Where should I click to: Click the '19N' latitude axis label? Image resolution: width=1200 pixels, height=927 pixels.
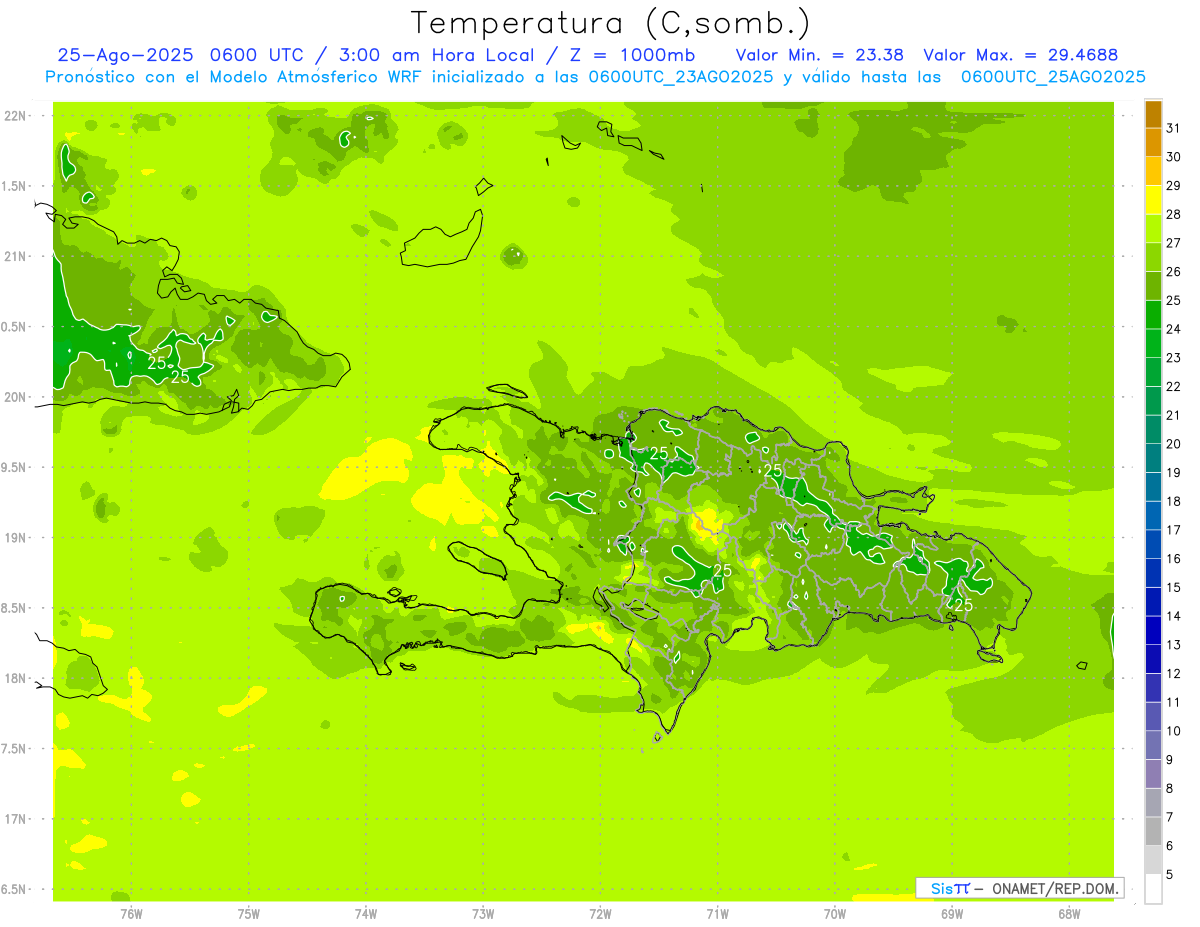pyautogui.click(x=15, y=538)
